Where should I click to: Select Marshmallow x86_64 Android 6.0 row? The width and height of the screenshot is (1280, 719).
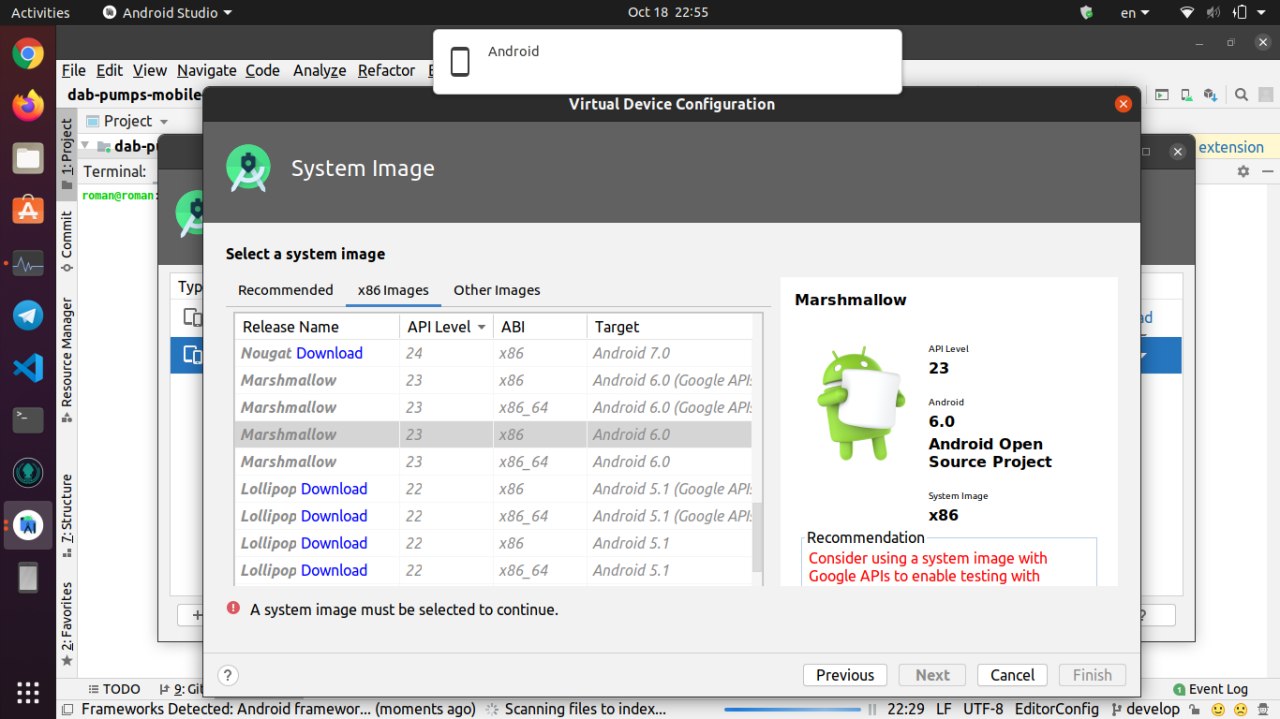pyautogui.click(x=493, y=462)
